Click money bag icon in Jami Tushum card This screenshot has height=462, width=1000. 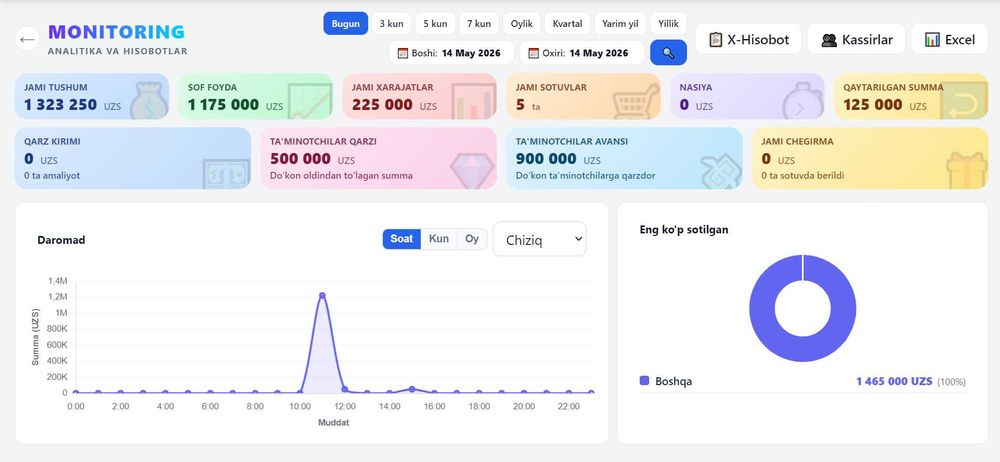pos(149,101)
